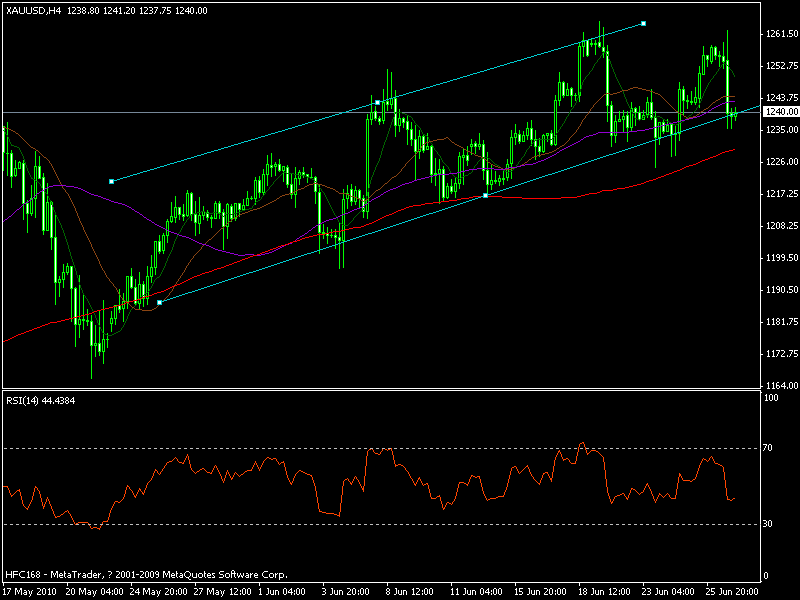This screenshot has height=600, width=800.
Task: Click the RSI(14) 44.4384 indicator label
Action: click(x=41, y=401)
